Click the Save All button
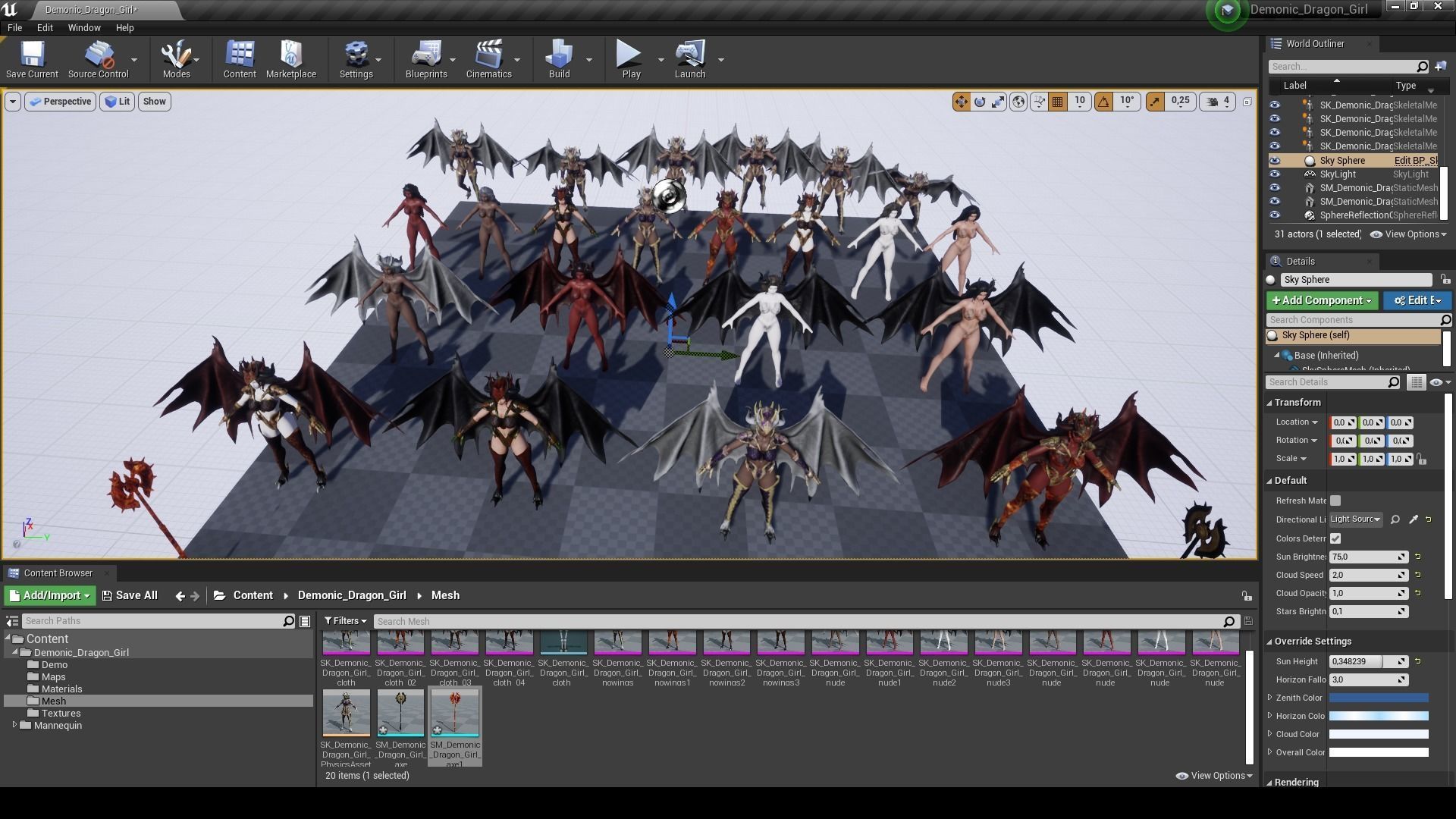This screenshot has height=819, width=1456. click(x=130, y=595)
